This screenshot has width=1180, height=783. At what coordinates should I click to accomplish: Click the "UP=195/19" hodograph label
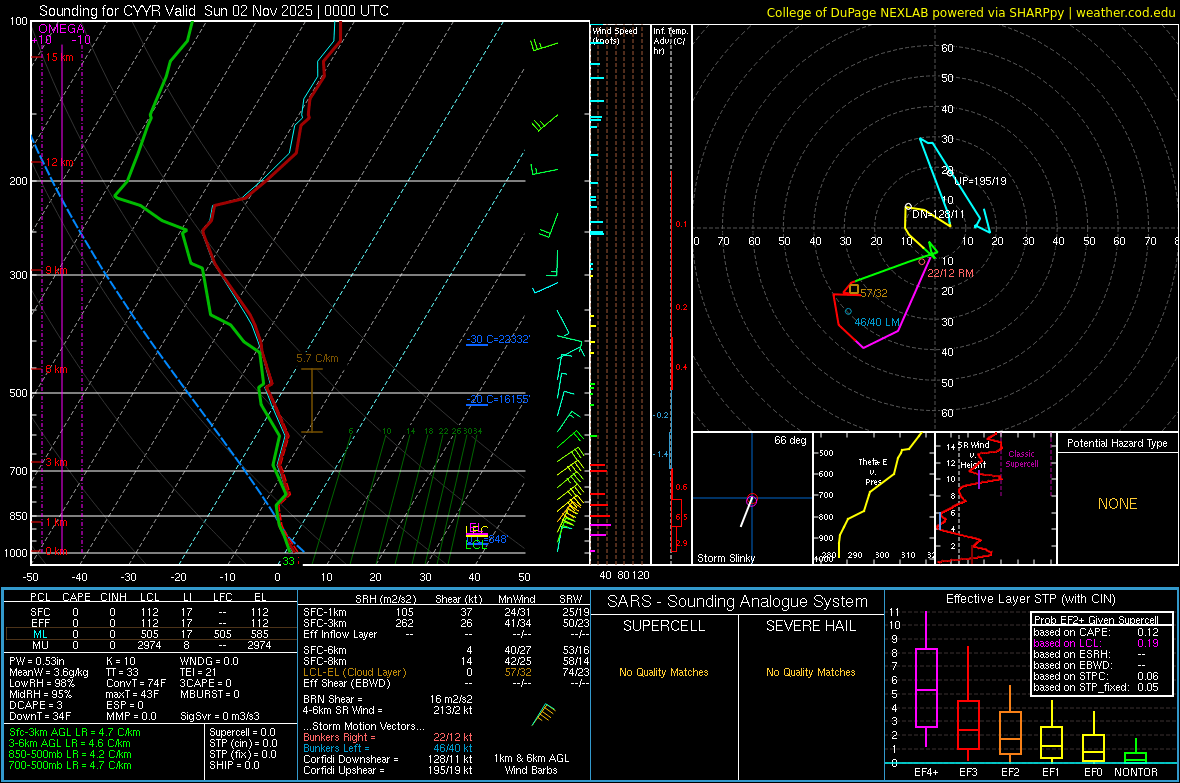pos(980,181)
